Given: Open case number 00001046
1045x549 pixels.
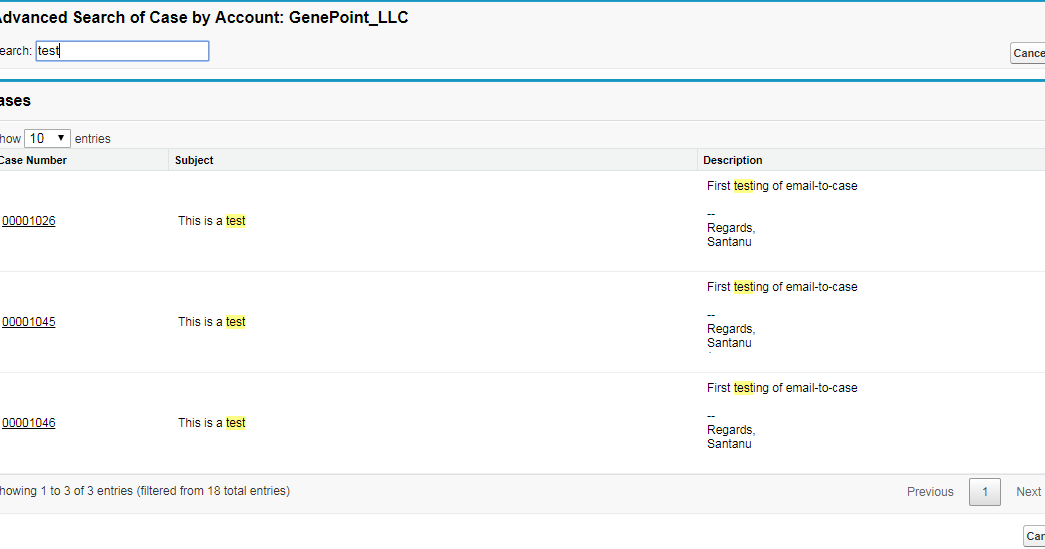Looking at the screenshot, I should (29, 423).
